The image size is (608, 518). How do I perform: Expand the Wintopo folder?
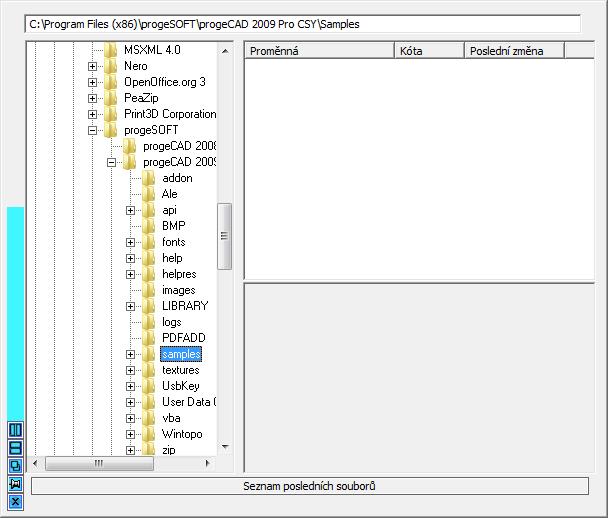point(130,434)
